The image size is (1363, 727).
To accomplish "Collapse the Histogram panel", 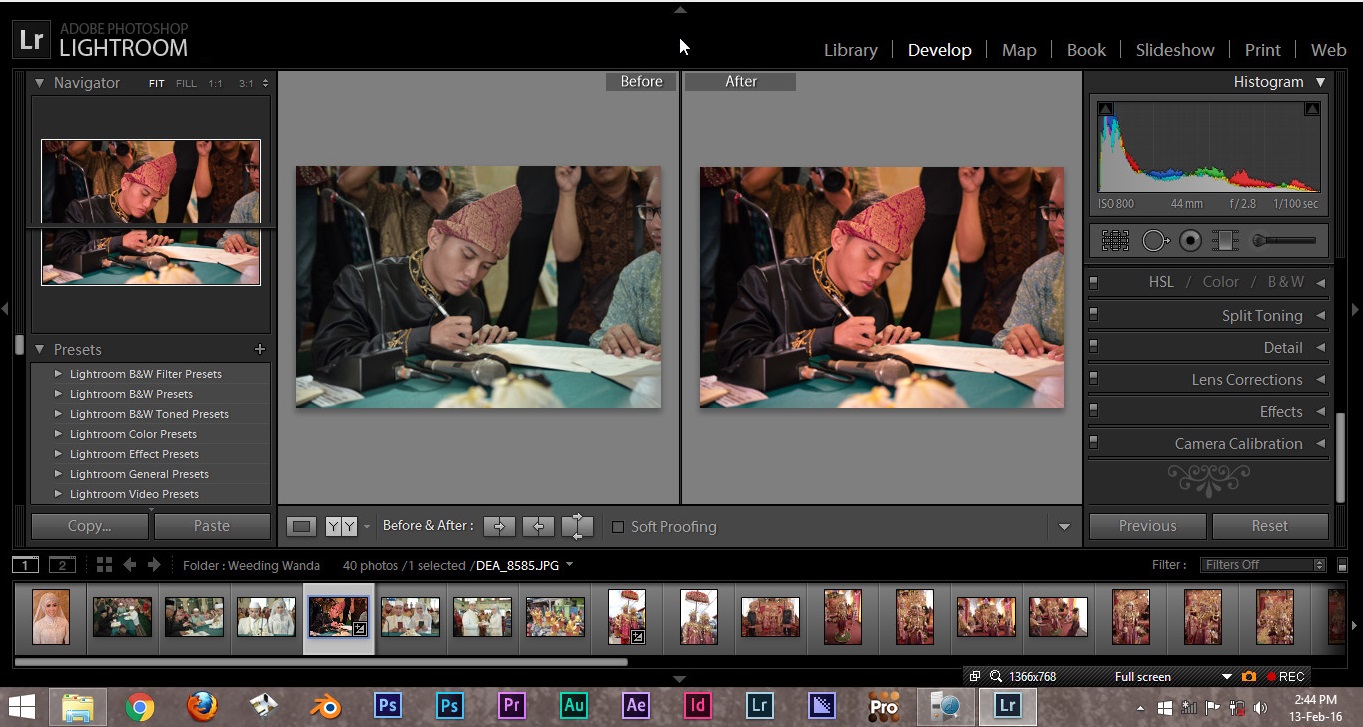I will (1320, 82).
